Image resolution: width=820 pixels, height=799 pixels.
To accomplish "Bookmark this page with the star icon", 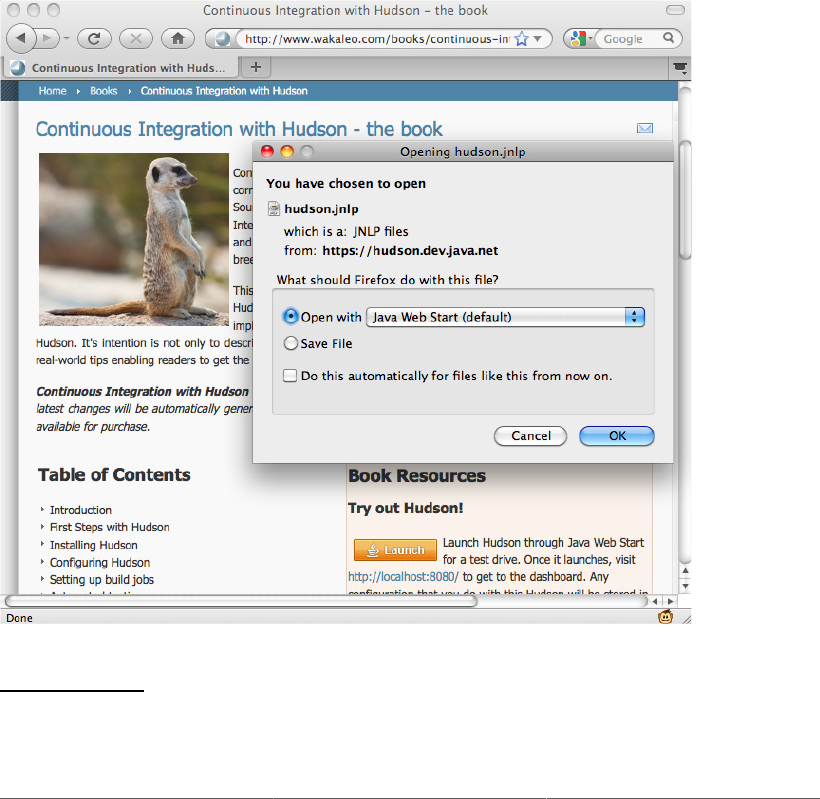I will point(521,39).
